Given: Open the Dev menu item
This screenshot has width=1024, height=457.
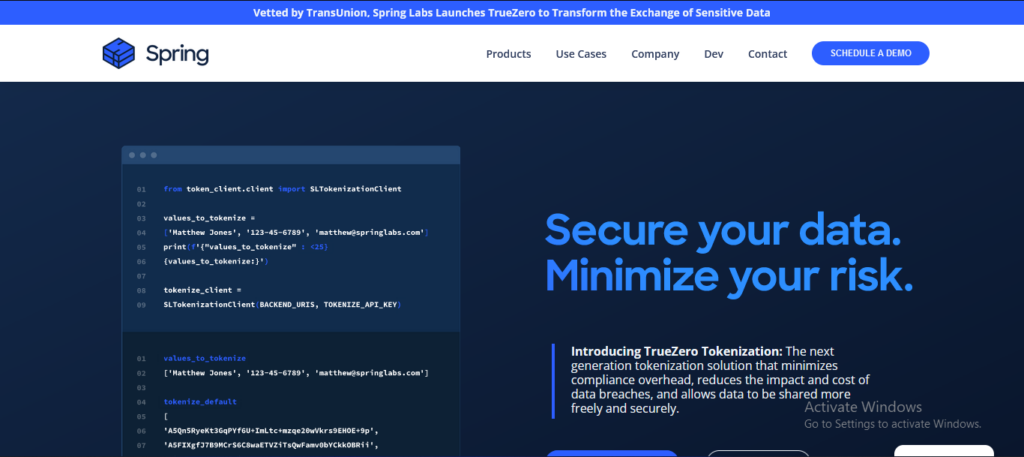Looking at the screenshot, I should tap(713, 54).
